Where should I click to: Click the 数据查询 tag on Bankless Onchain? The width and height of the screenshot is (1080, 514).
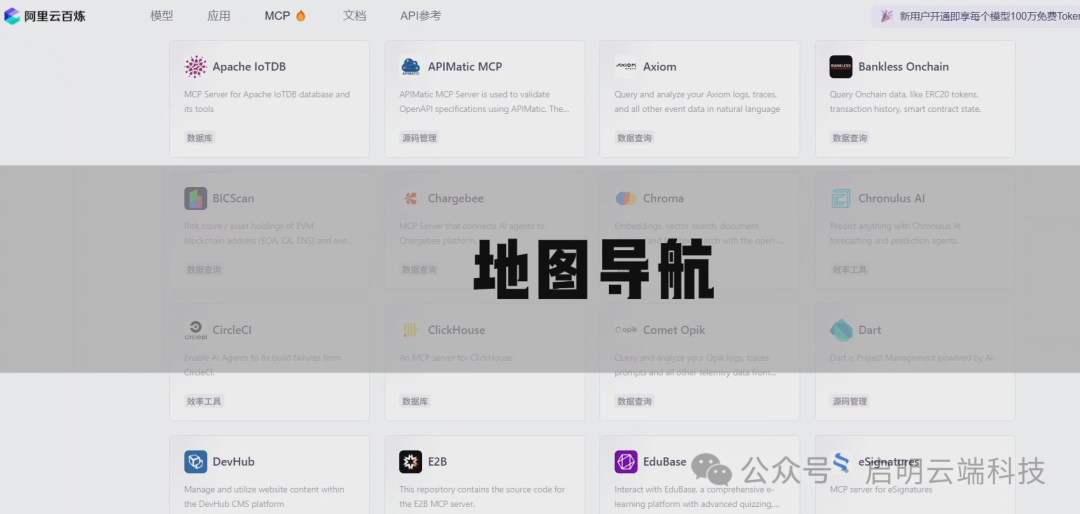pyautogui.click(x=850, y=138)
